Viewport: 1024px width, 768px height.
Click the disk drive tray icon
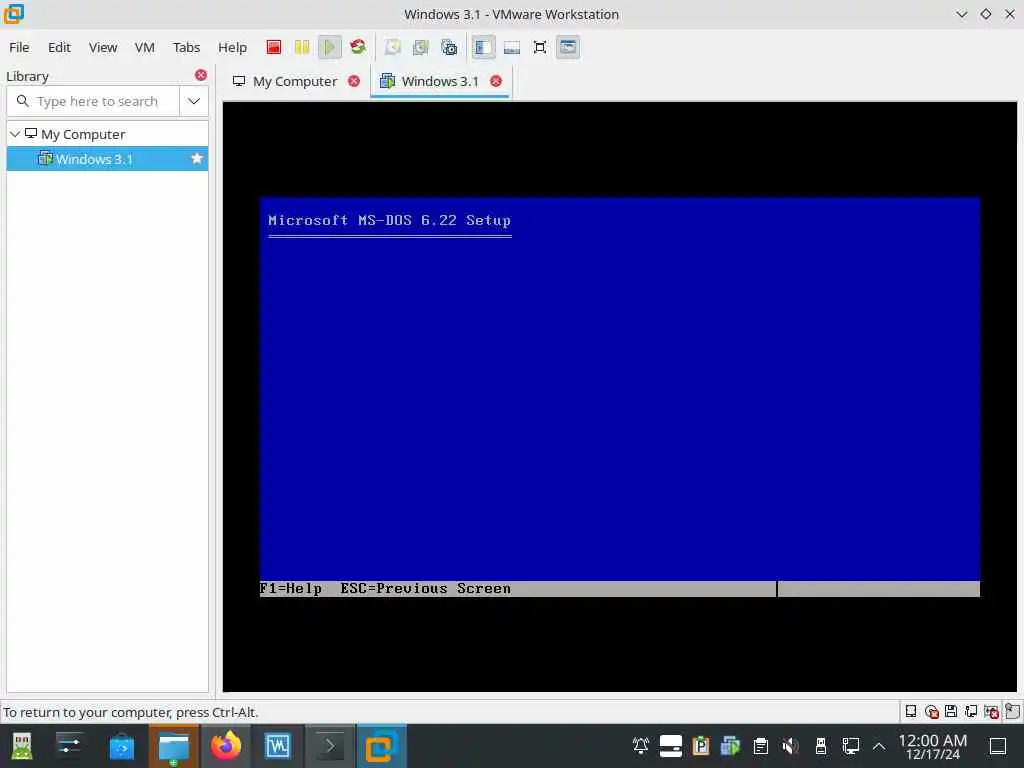(x=671, y=745)
